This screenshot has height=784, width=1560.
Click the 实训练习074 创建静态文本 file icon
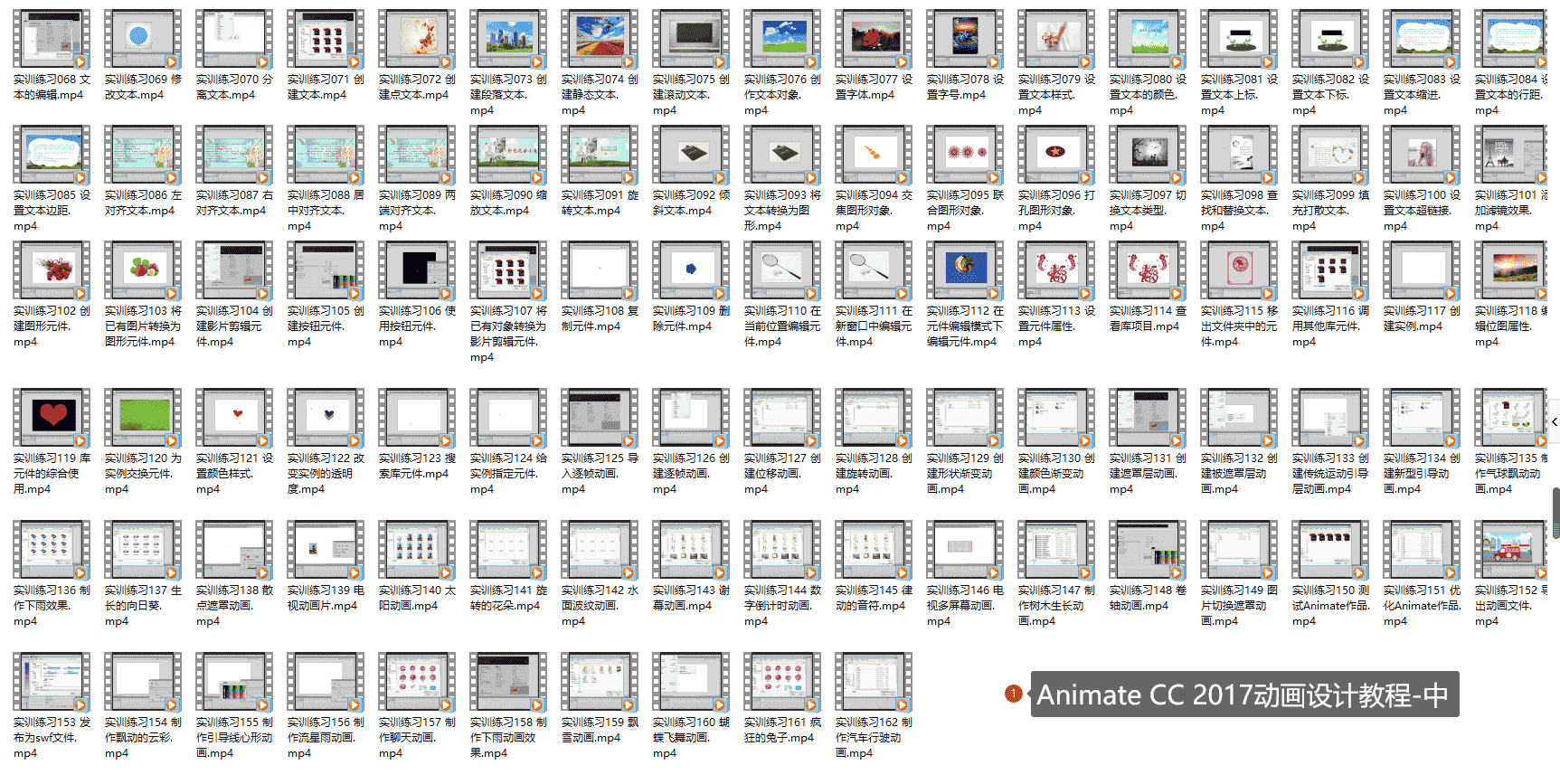[600, 40]
